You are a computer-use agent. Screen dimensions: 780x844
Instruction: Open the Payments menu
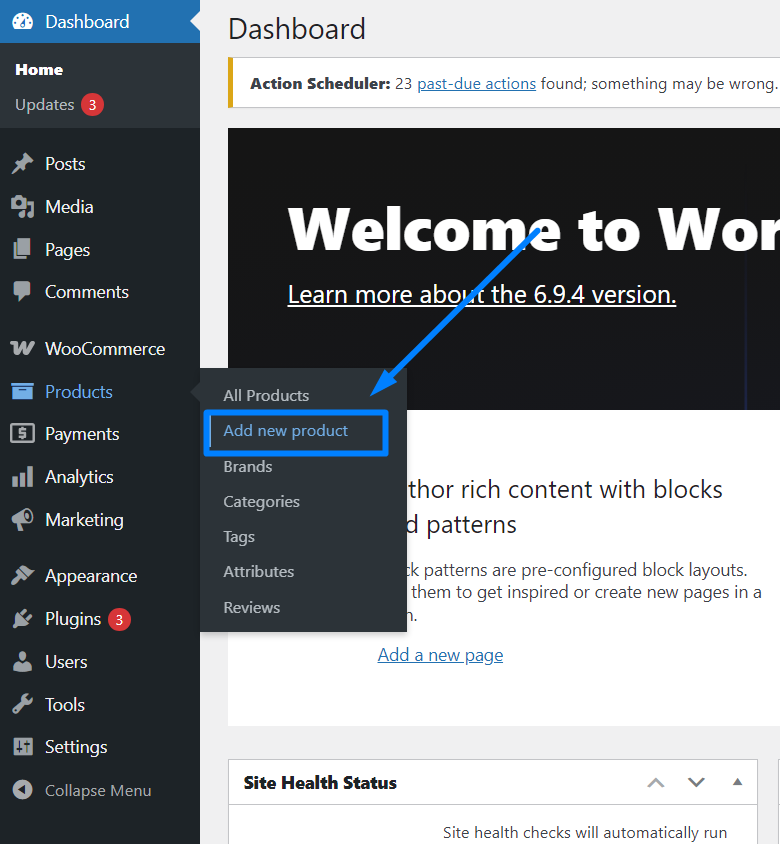tap(82, 434)
